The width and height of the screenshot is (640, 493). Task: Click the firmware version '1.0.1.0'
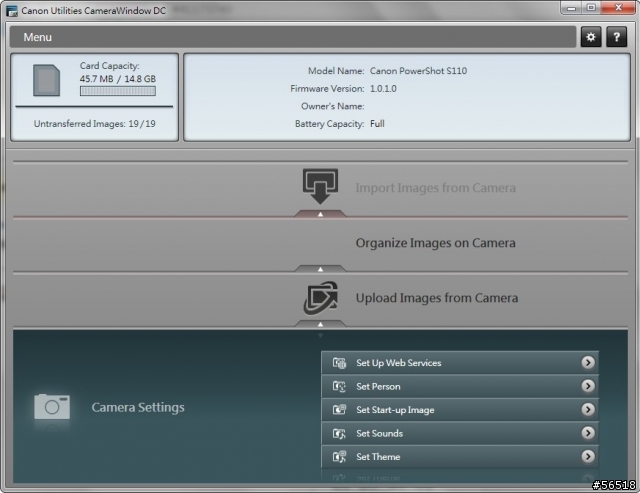click(x=383, y=89)
